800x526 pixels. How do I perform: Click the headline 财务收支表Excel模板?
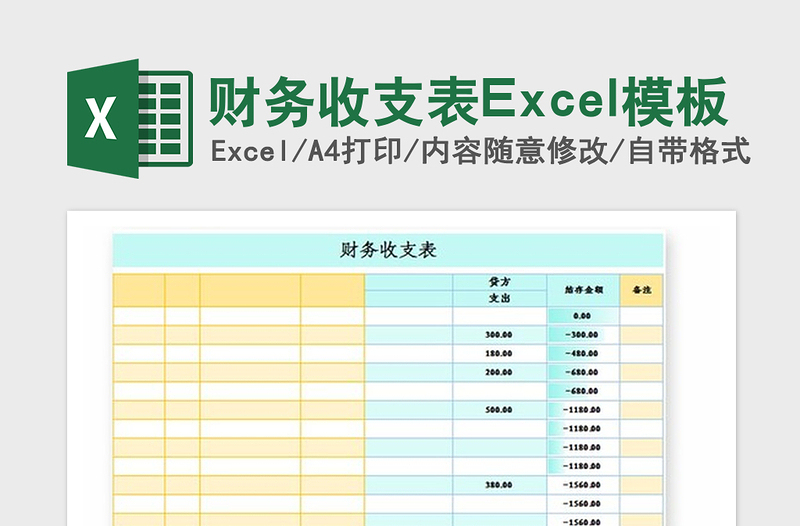[468, 102]
